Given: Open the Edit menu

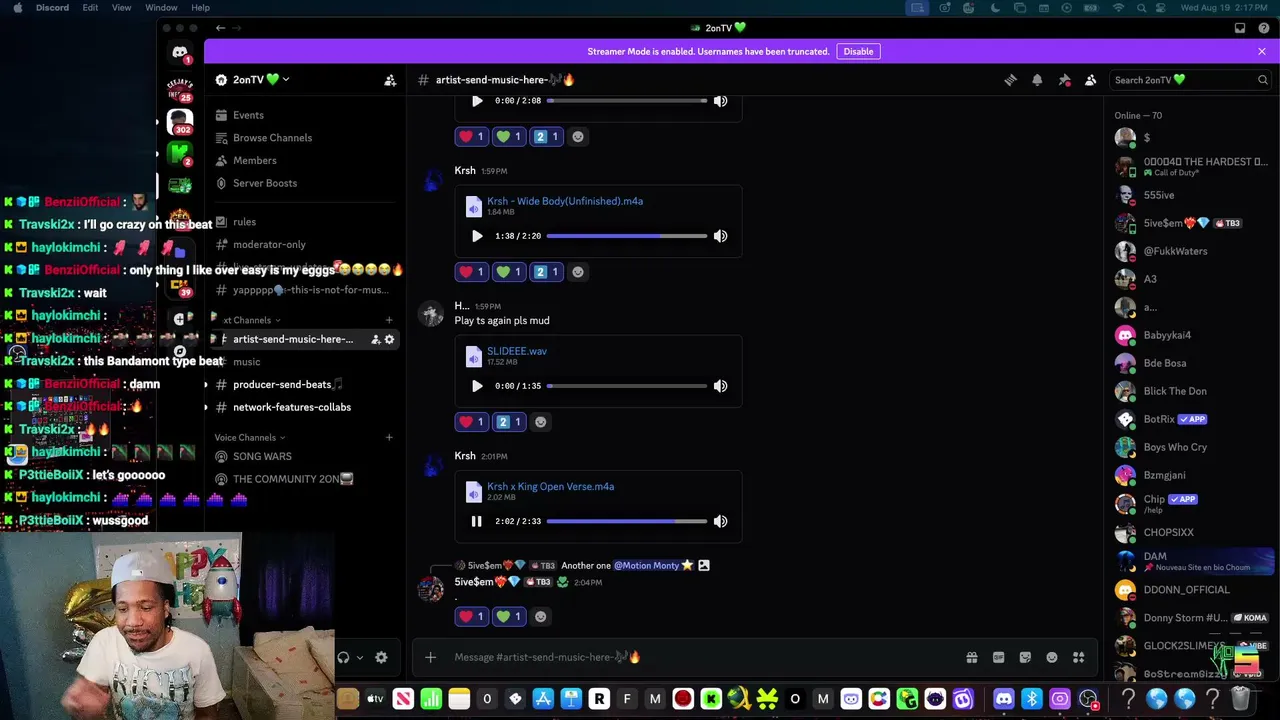Looking at the screenshot, I should tap(90, 8).
